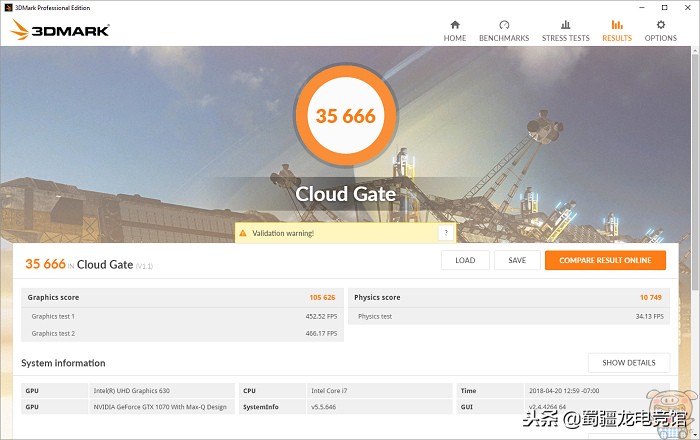The height and width of the screenshot is (440, 700).
Task: Open the validation warning question-mark help
Action: pos(446,232)
